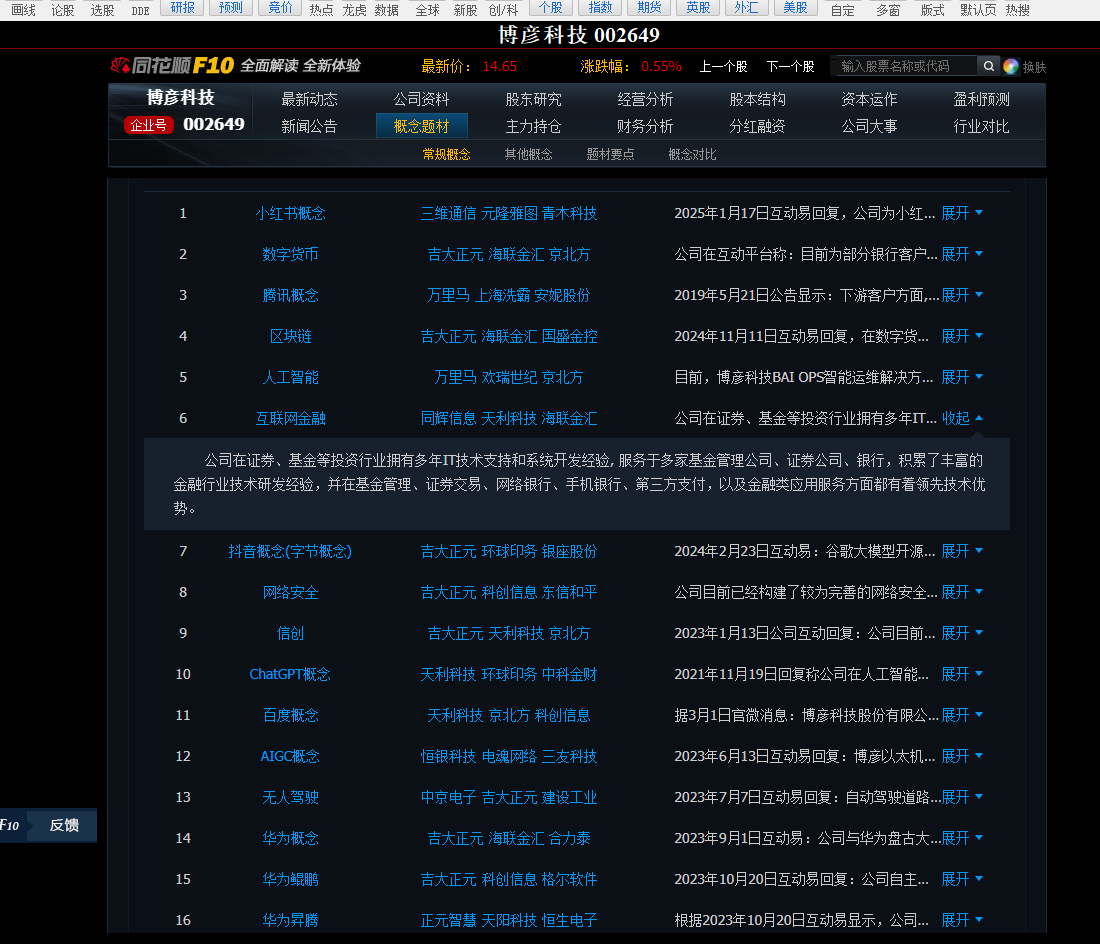Click the colorful skin-change icon
Screen dimensions: 1100x944
pos(1010,66)
